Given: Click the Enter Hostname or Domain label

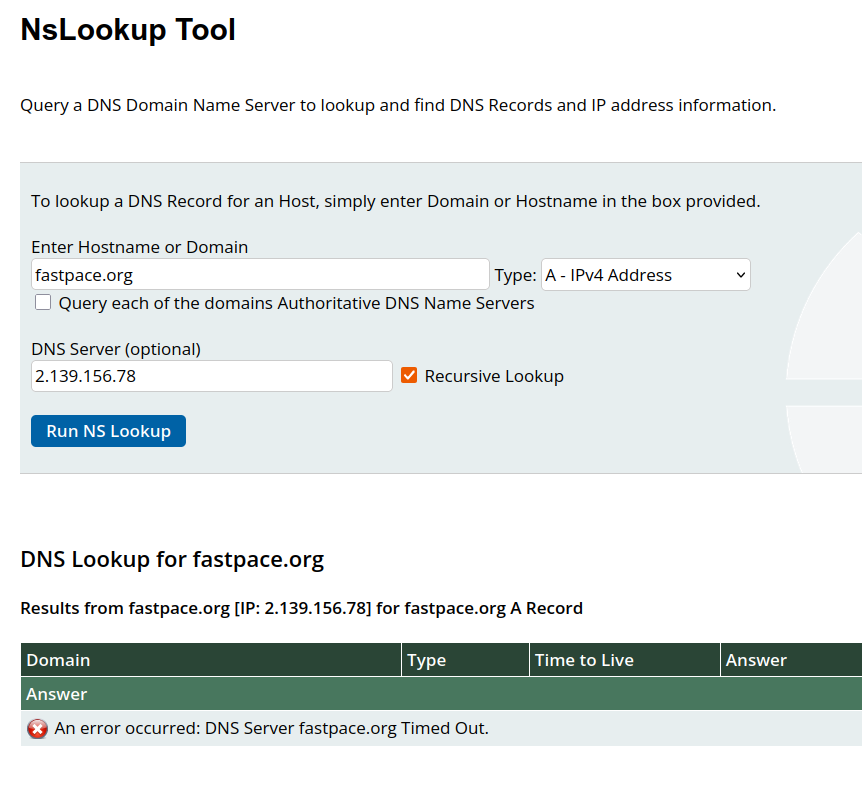Looking at the screenshot, I should 139,247.
